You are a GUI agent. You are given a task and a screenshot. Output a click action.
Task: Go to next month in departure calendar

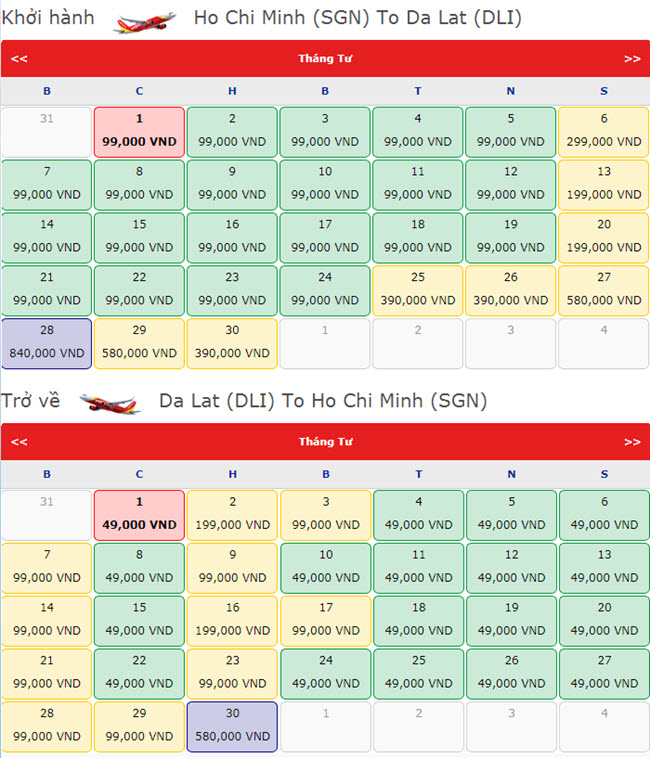pos(631,59)
